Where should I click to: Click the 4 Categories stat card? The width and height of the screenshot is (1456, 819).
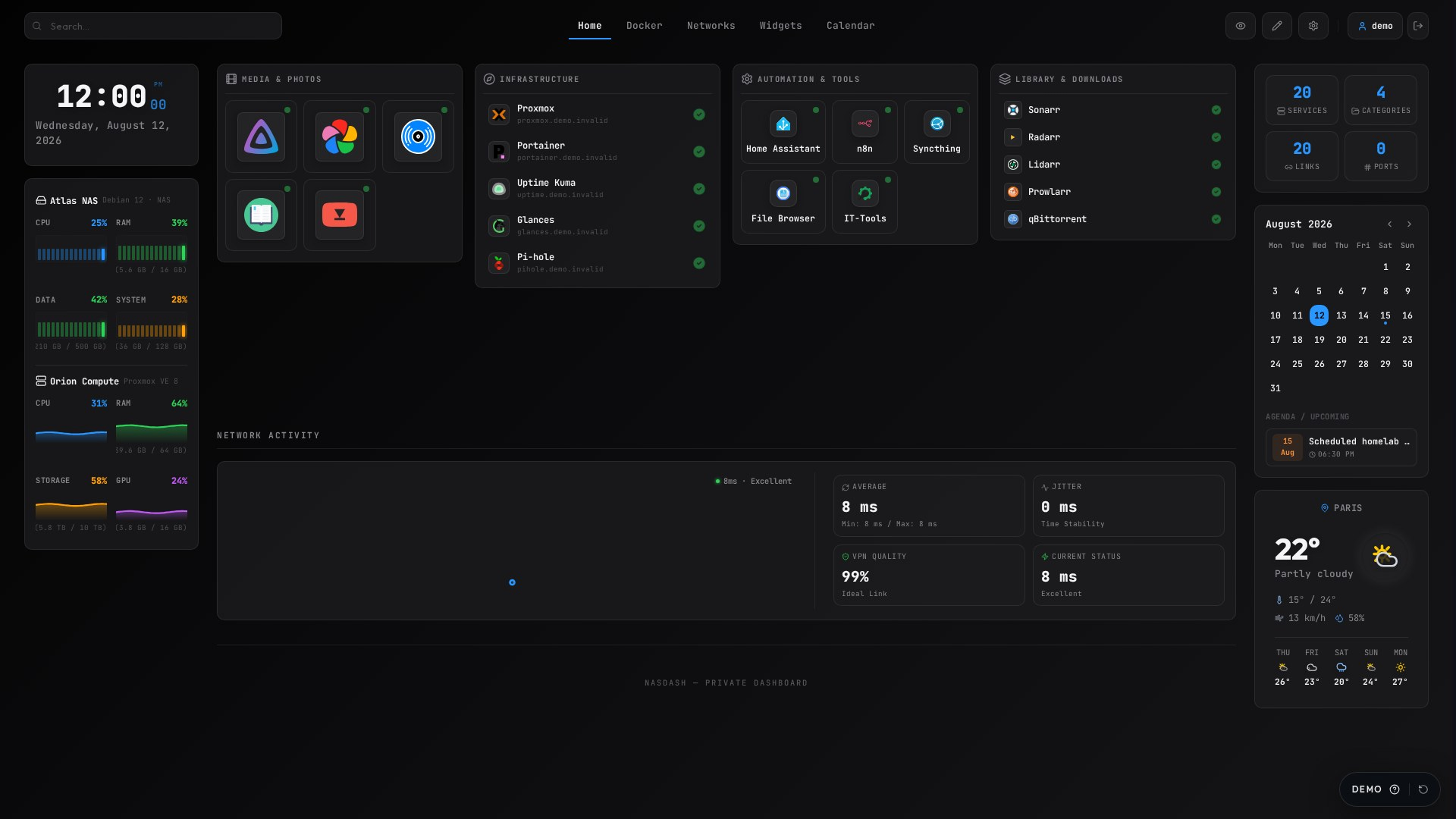click(1381, 100)
